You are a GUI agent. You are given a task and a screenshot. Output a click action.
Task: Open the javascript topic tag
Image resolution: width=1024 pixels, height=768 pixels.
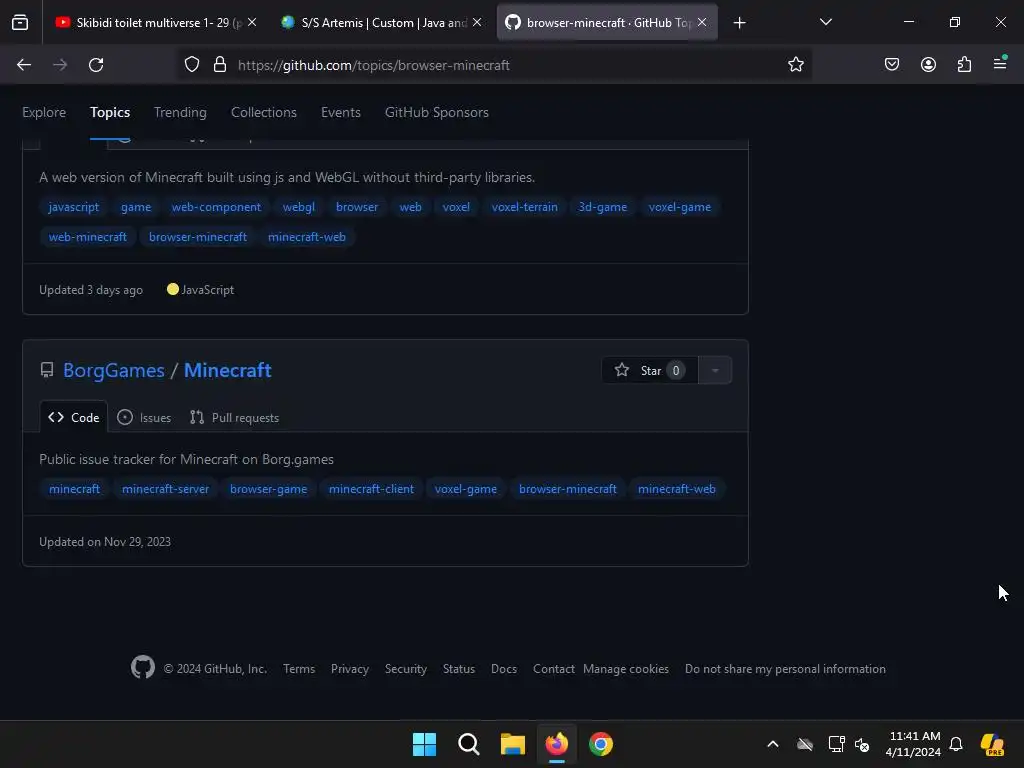[x=74, y=207]
